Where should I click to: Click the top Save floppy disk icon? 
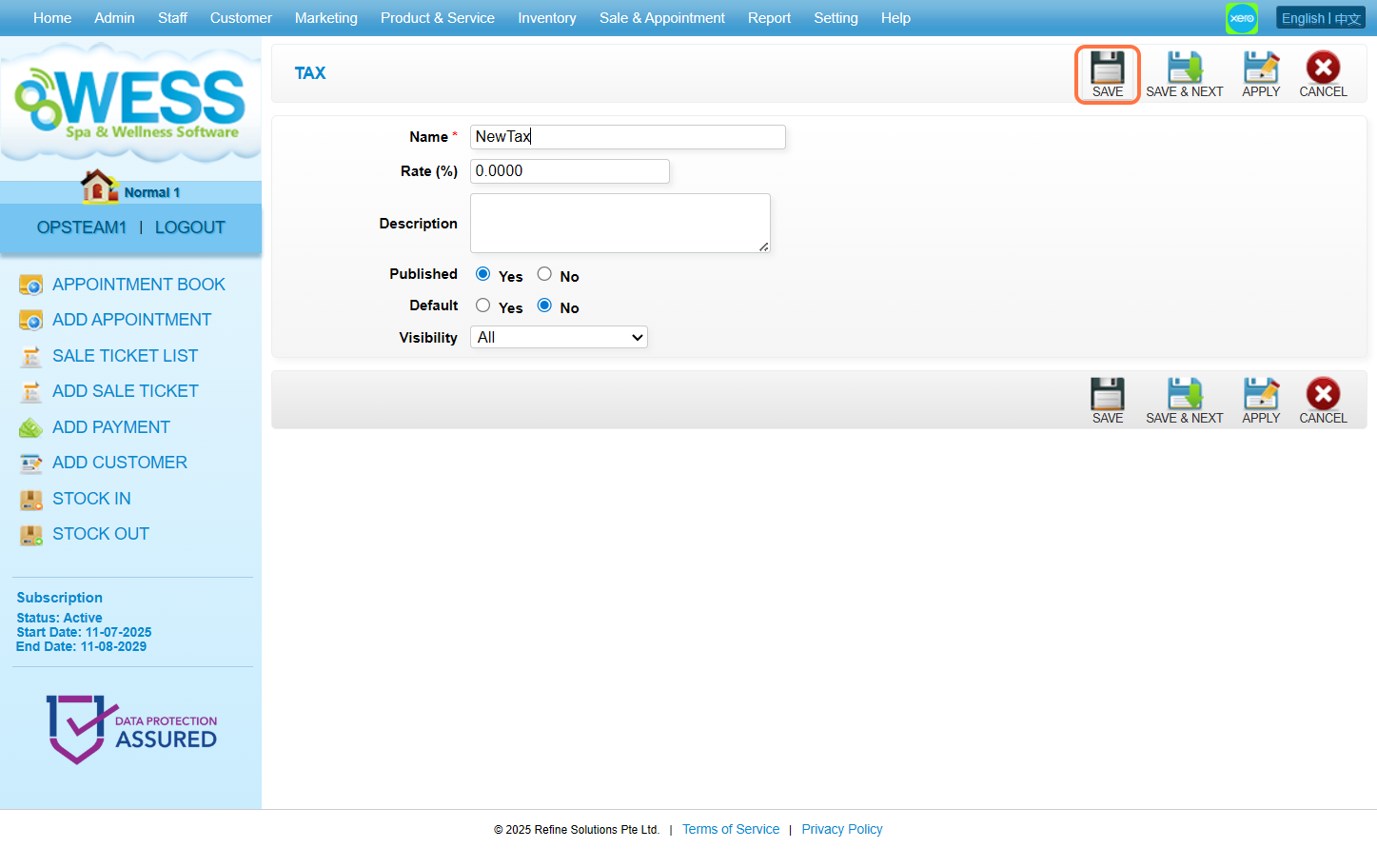pyautogui.click(x=1107, y=68)
